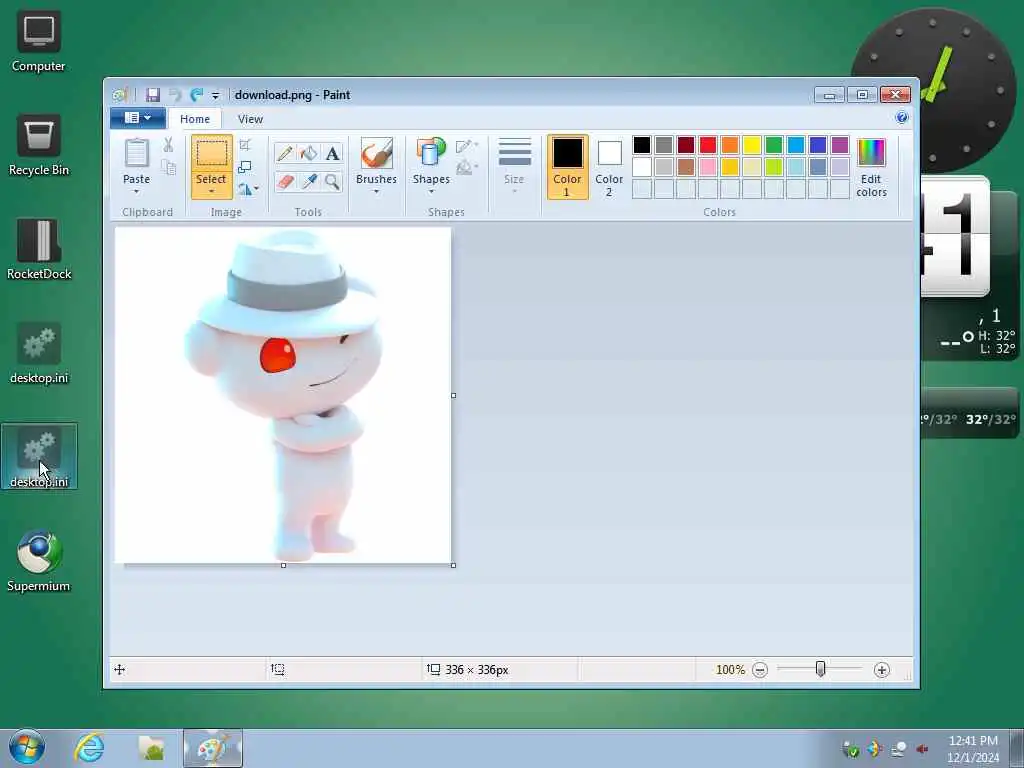Select the Color picker eyedropper tool
This screenshot has width=1024, height=768.
click(x=308, y=181)
